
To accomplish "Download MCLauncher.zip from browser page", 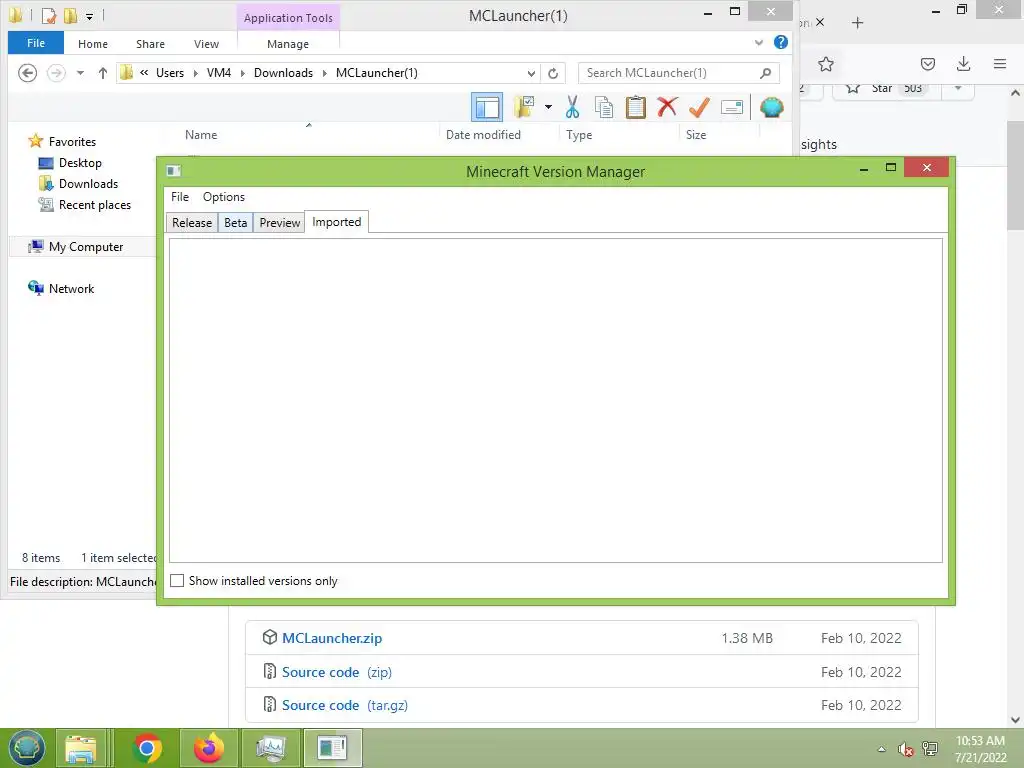I will point(332,638).
